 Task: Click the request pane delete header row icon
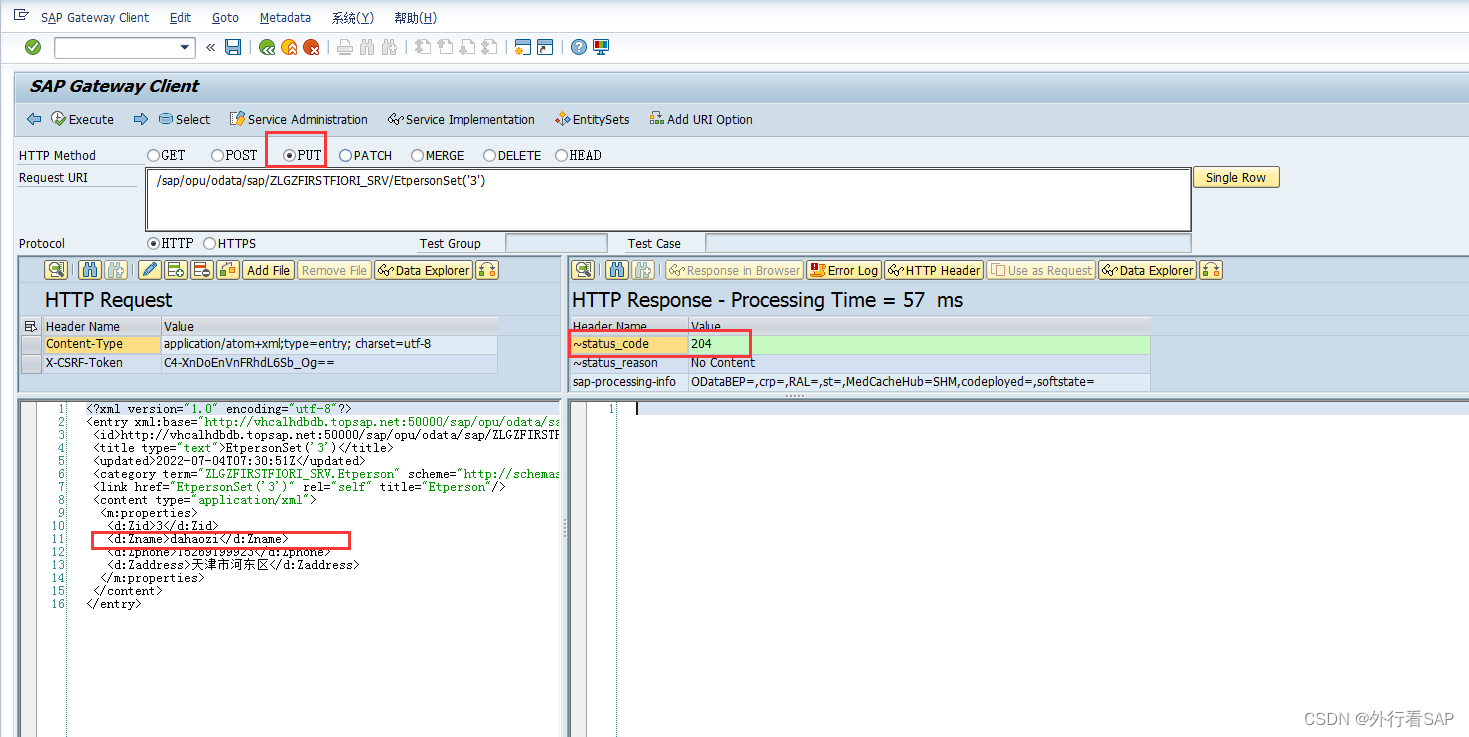201,270
